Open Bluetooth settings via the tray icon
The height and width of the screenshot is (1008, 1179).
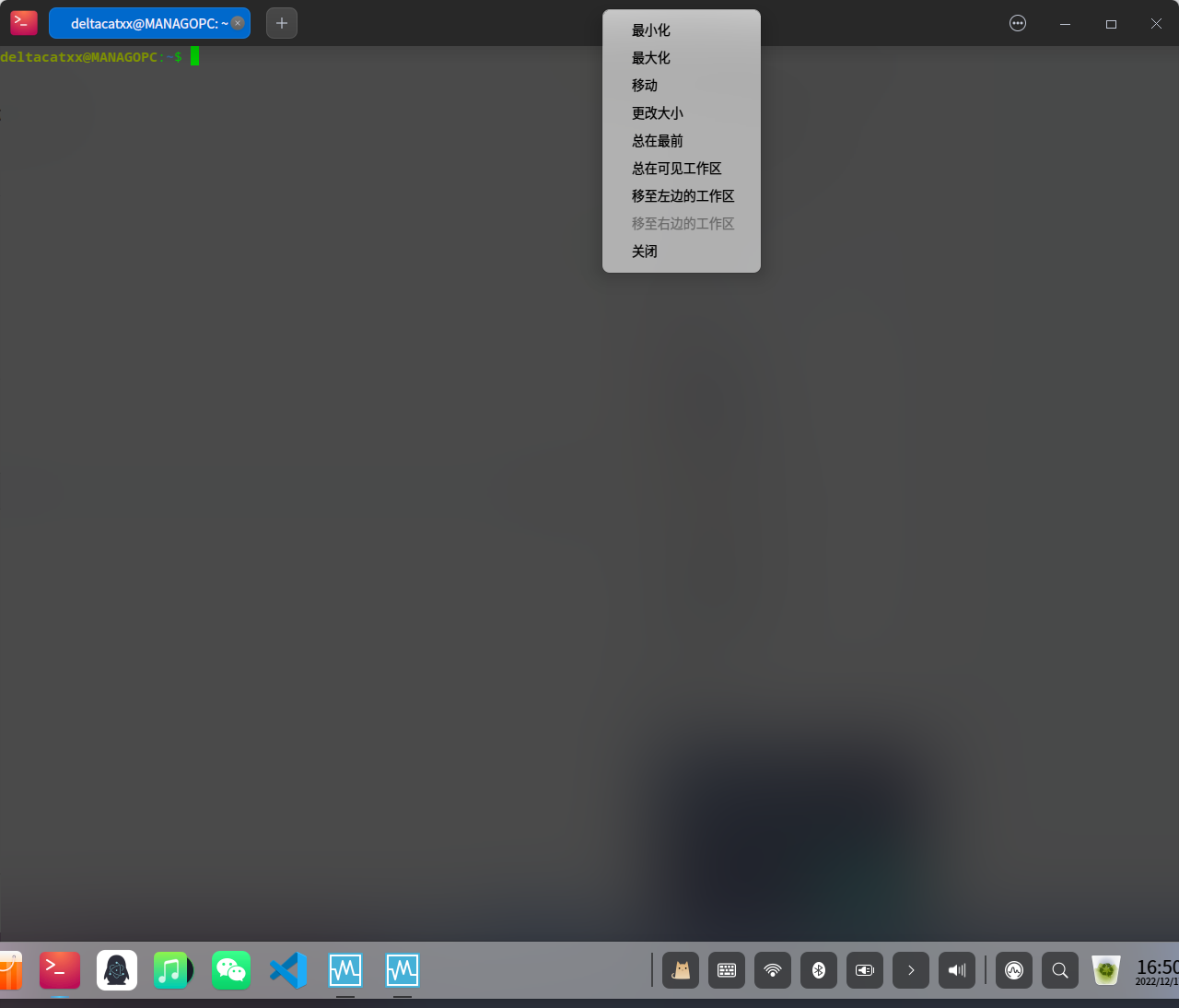click(x=818, y=969)
